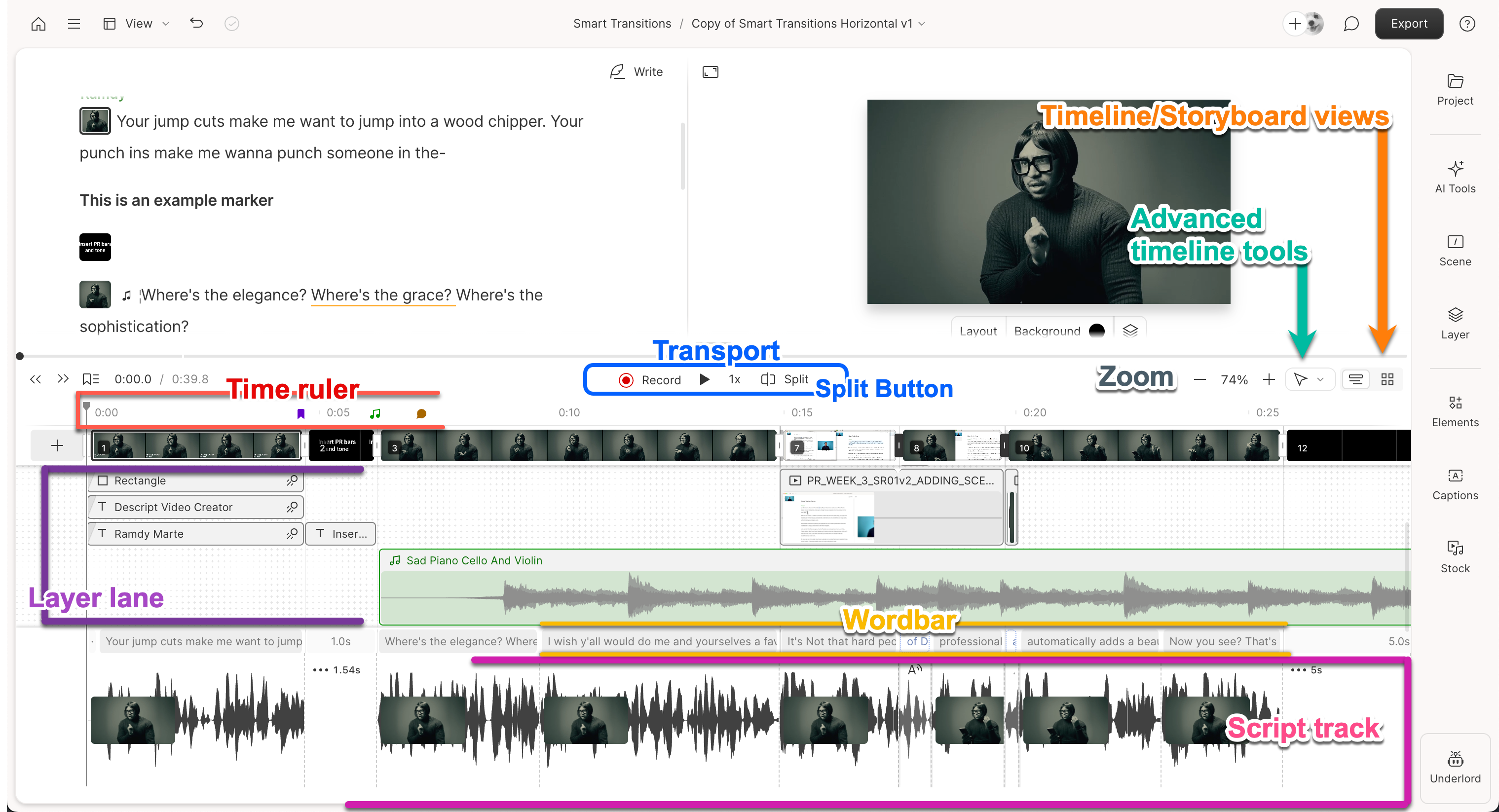1499x812 pixels.
Task: Toggle playback speed from 1x
Action: [734, 379]
